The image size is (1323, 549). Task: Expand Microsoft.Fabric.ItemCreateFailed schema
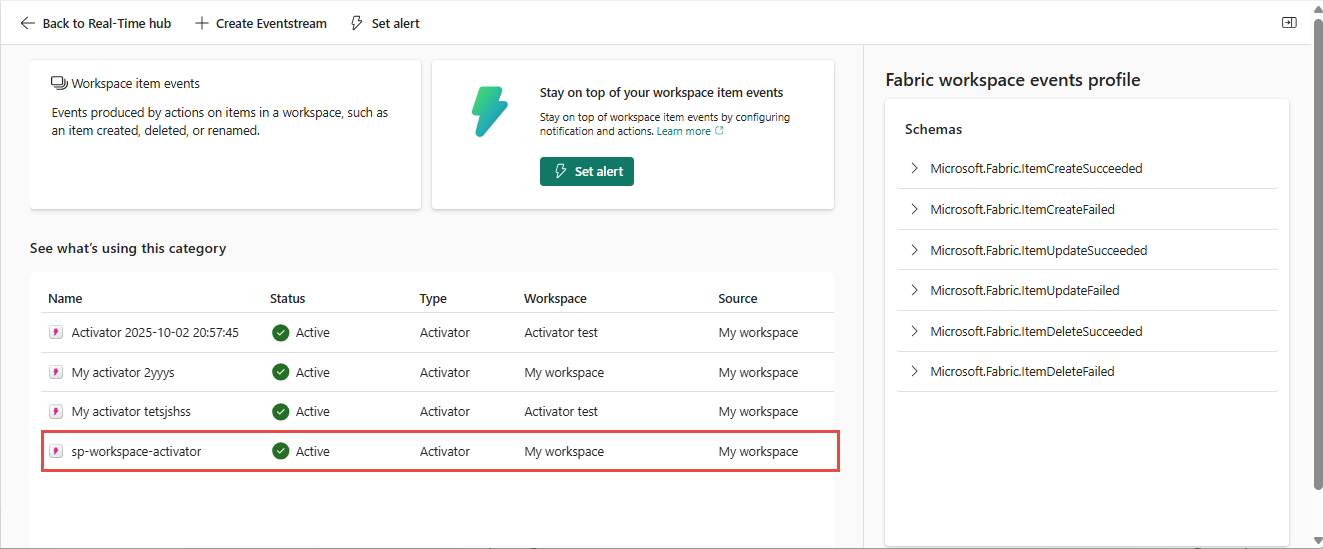pos(914,209)
